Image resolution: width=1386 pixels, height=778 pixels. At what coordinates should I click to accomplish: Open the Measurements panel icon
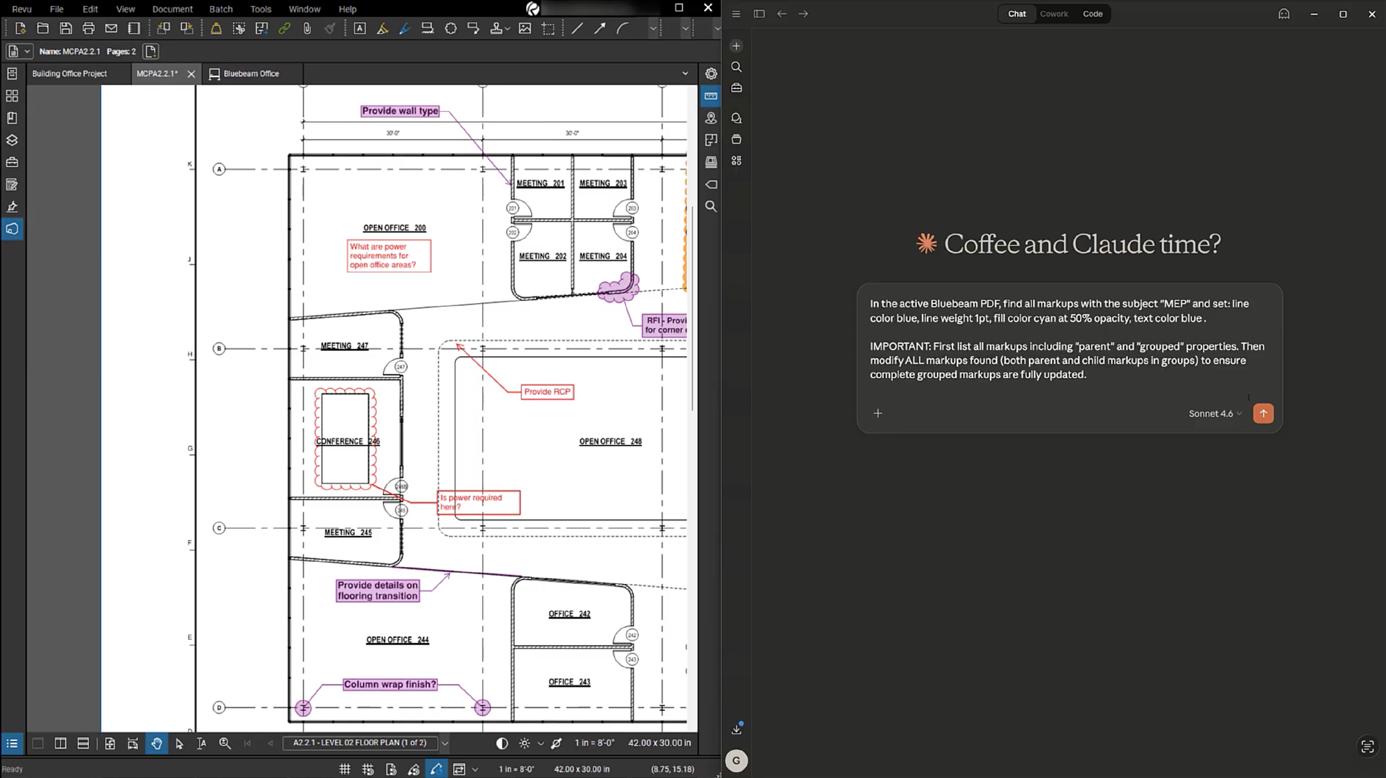711,96
